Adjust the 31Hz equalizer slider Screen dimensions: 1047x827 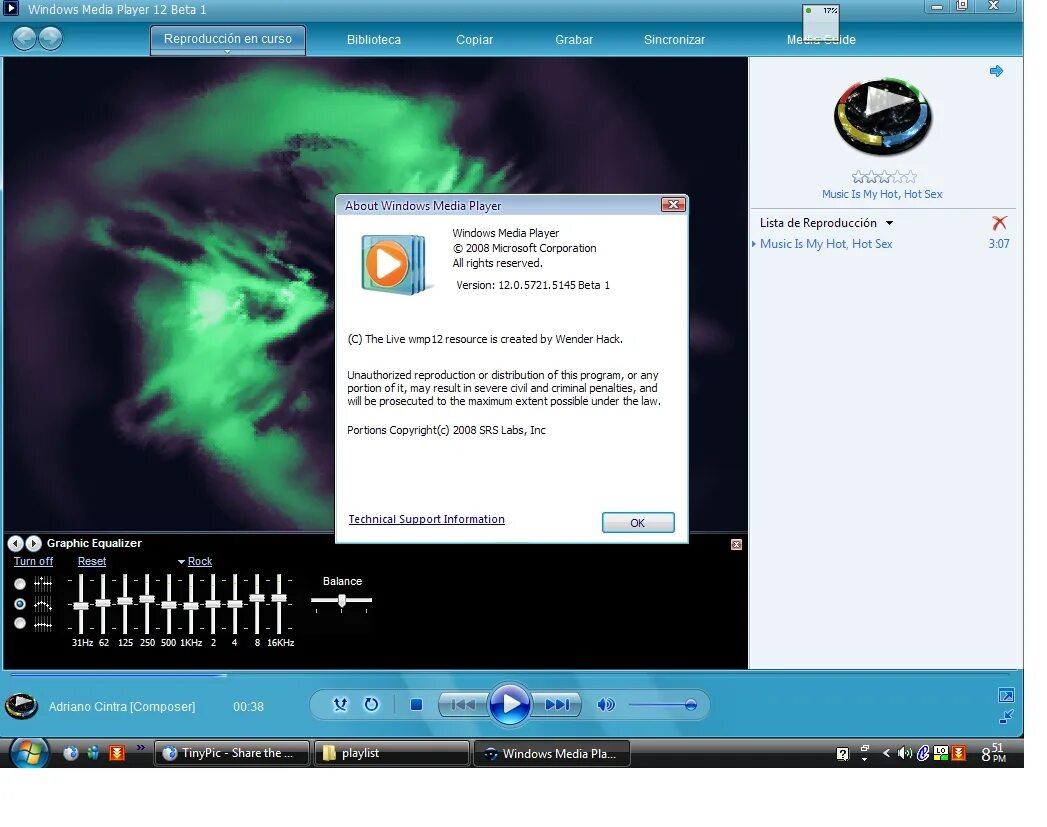pyautogui.click(x=81, y=605)
